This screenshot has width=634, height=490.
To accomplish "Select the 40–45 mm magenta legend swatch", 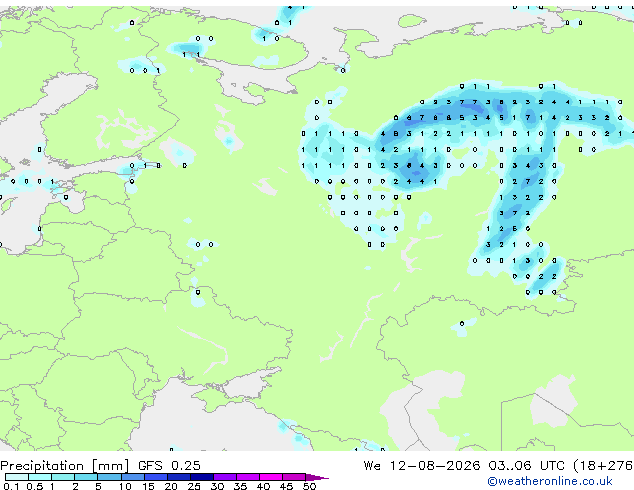I will pyautogui.click(x=271, y=477).
